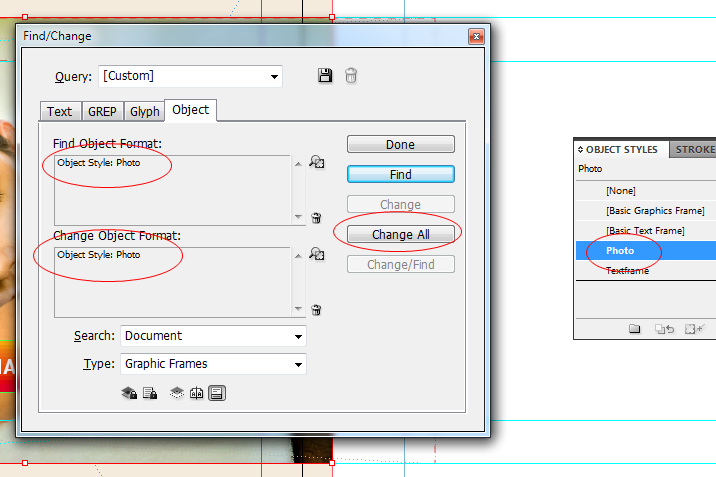This screenshot has width=716, height=477.
Task: Select the [Basic Text Frame] style
Action: [646, 231]
